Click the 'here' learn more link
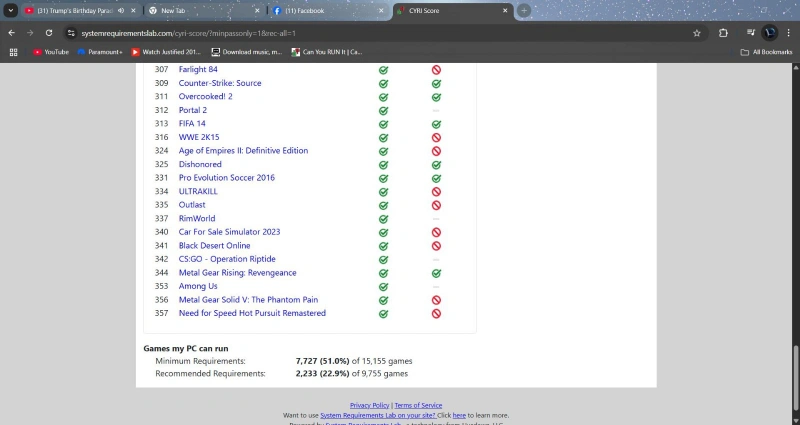 coord(459,415)
